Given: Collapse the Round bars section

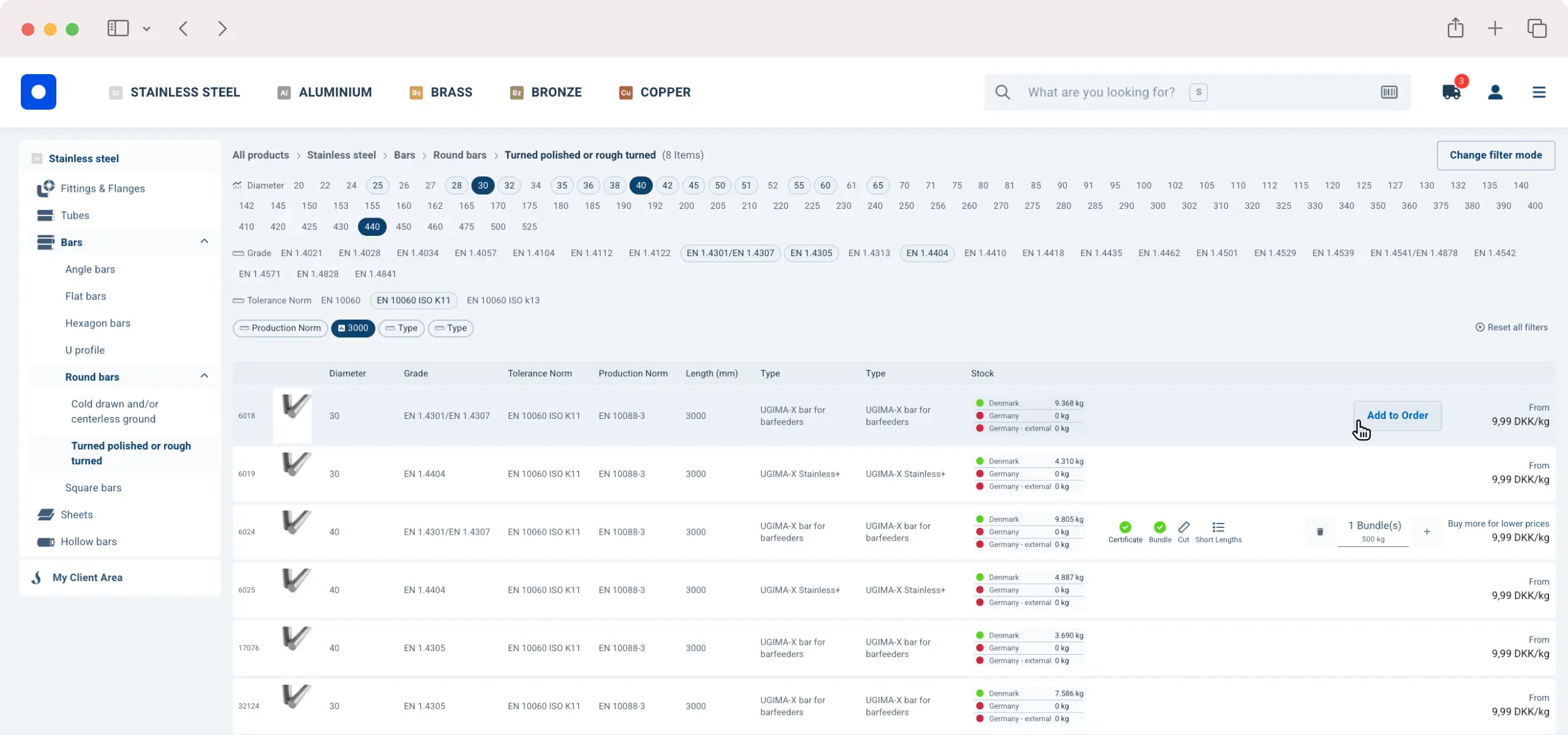Looking at the screenshot, I should pyautogui.click(x=204, y=376).
